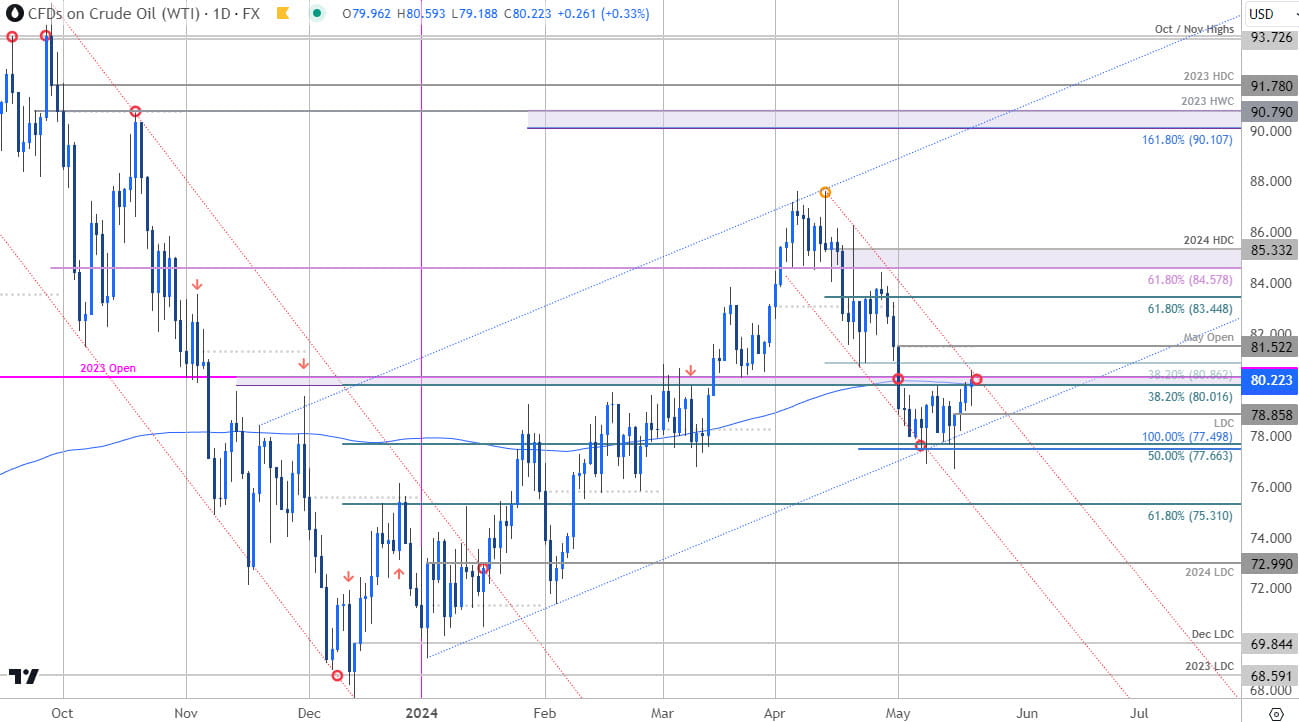Click the May Open level label
The image size is (1299, 722).
[1208, 337]
